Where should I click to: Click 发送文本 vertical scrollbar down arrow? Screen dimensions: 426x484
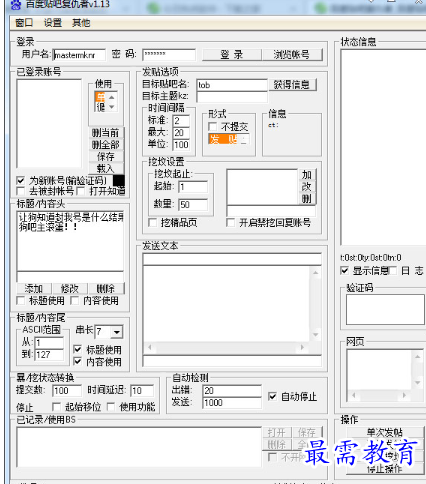click(x=316, y=335)
